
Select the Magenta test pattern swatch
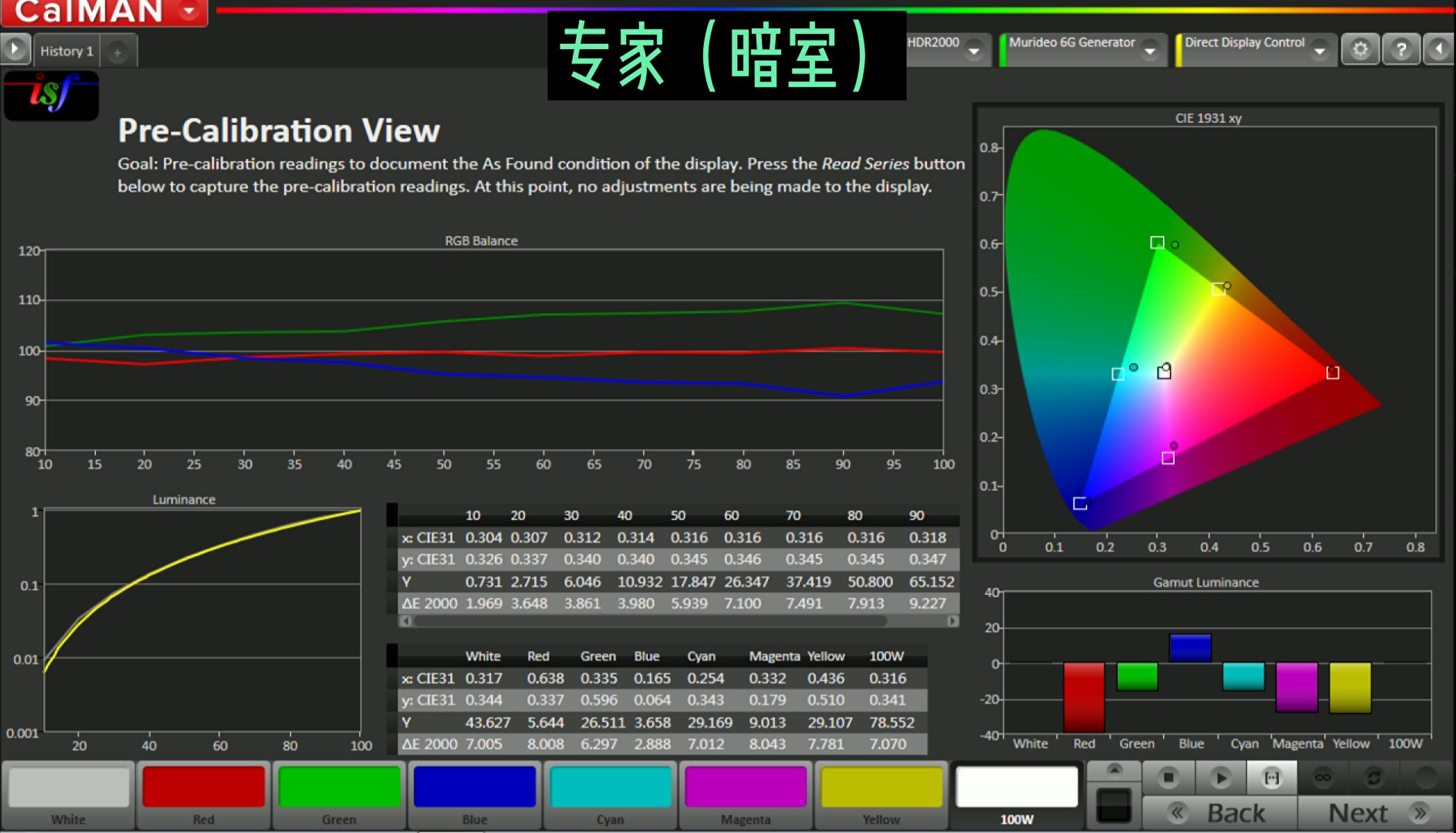(745, 787)
